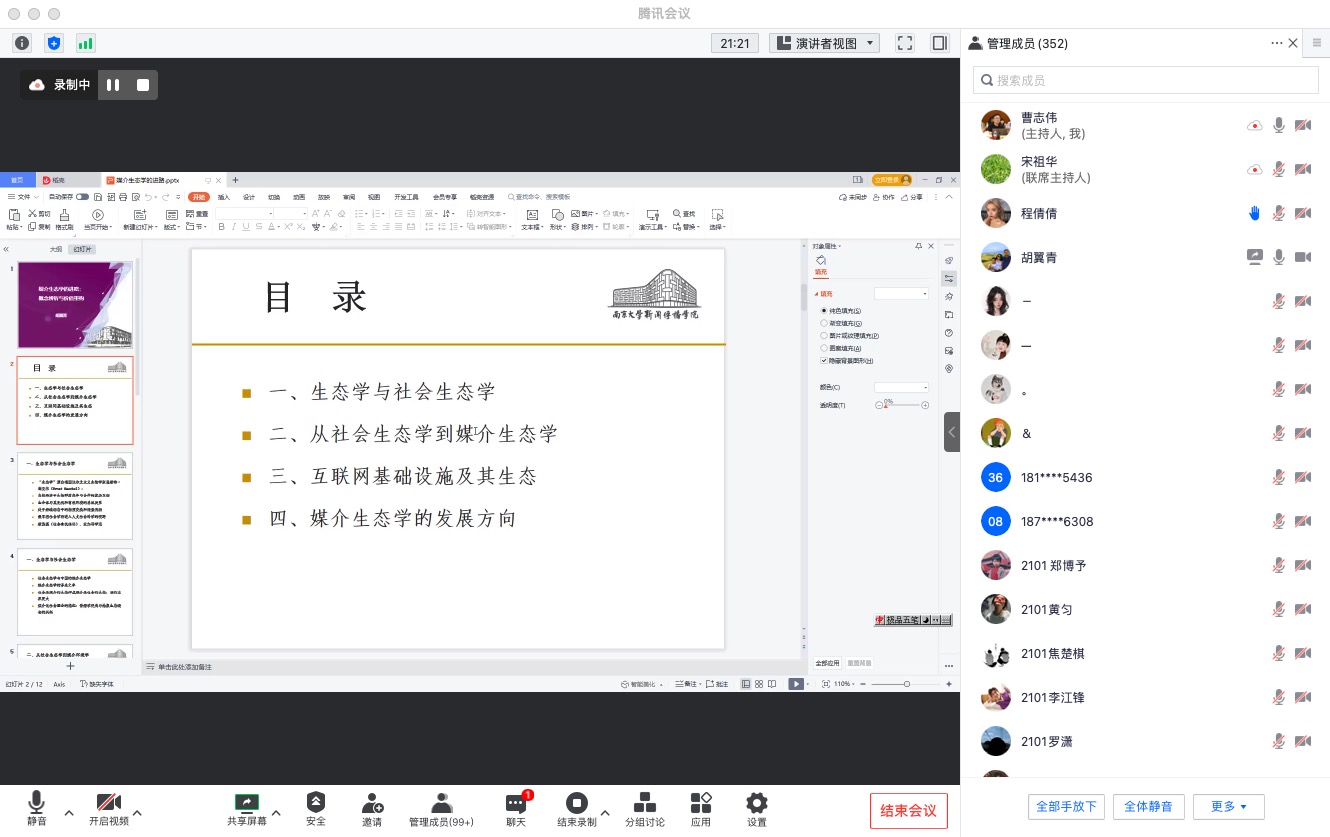Toggle the member sidebar panel icon
Image resolution: width=1330 pixels, height=837 pixels.
point(939,43)
